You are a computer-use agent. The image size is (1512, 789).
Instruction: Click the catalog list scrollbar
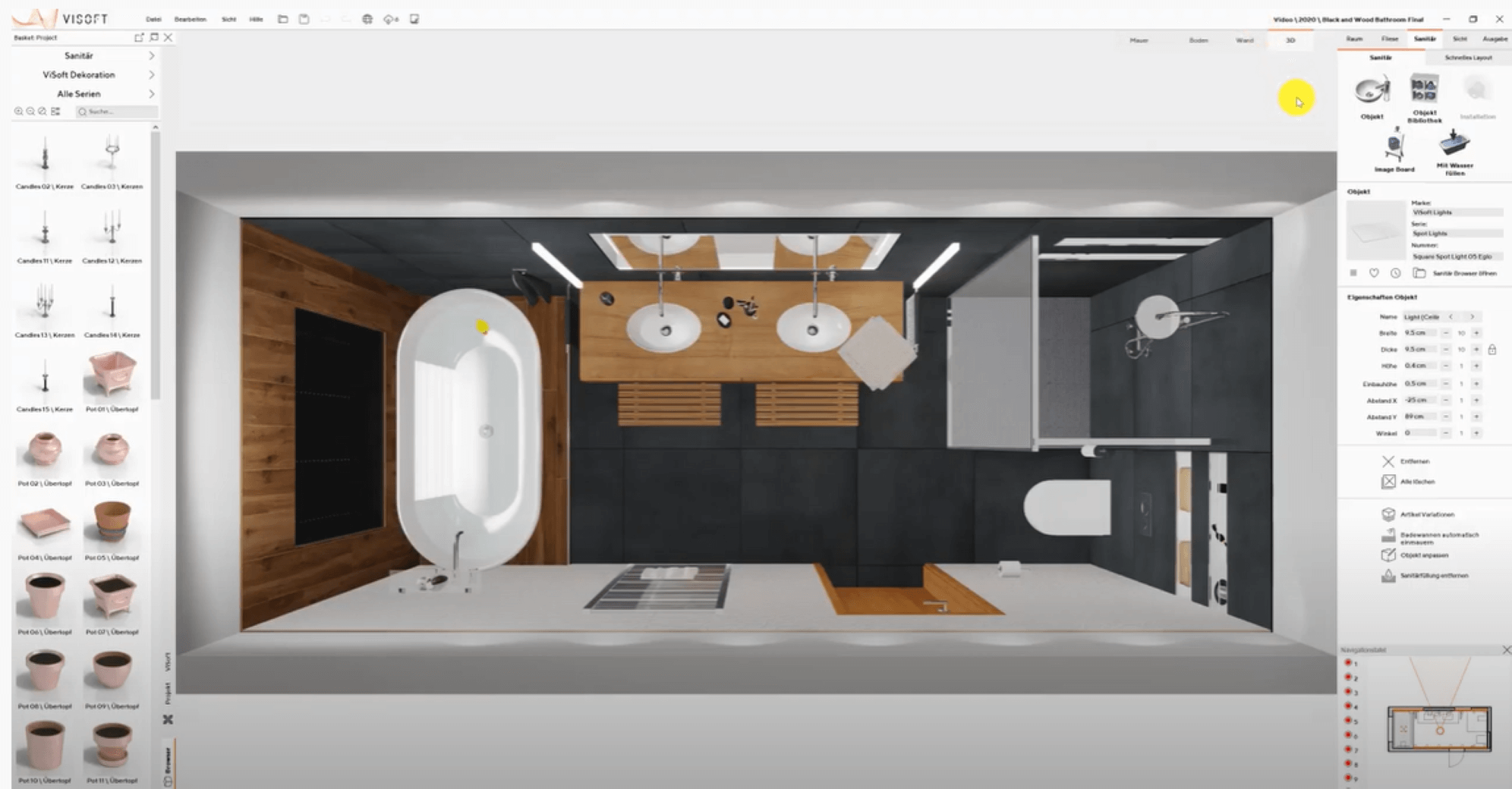pyautogui.click(x=156, y=266)
